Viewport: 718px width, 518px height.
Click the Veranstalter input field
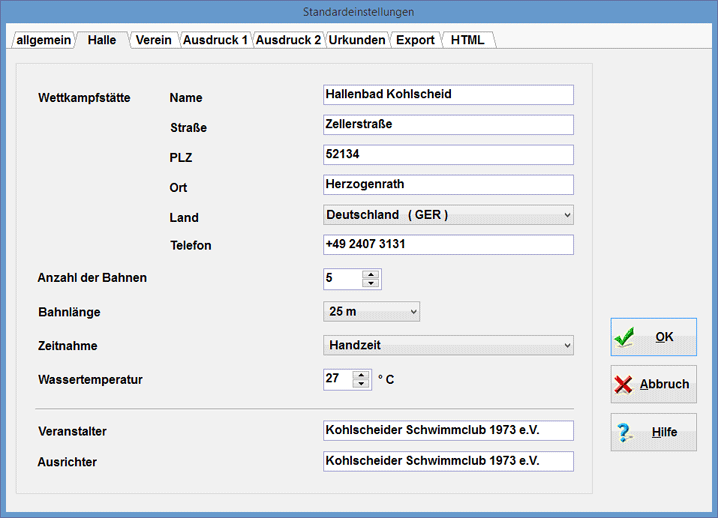[x=448, y=430]
